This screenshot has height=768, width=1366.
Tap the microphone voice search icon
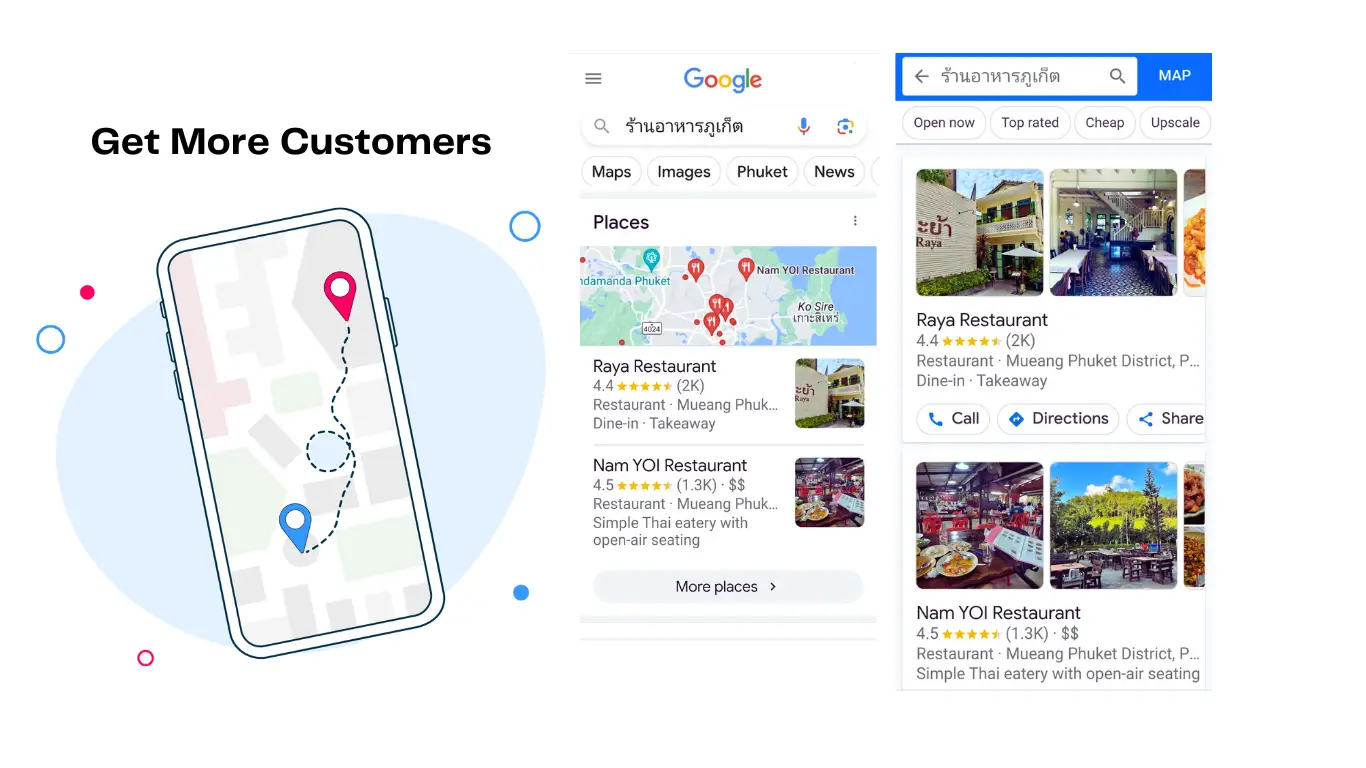(804, 126)
